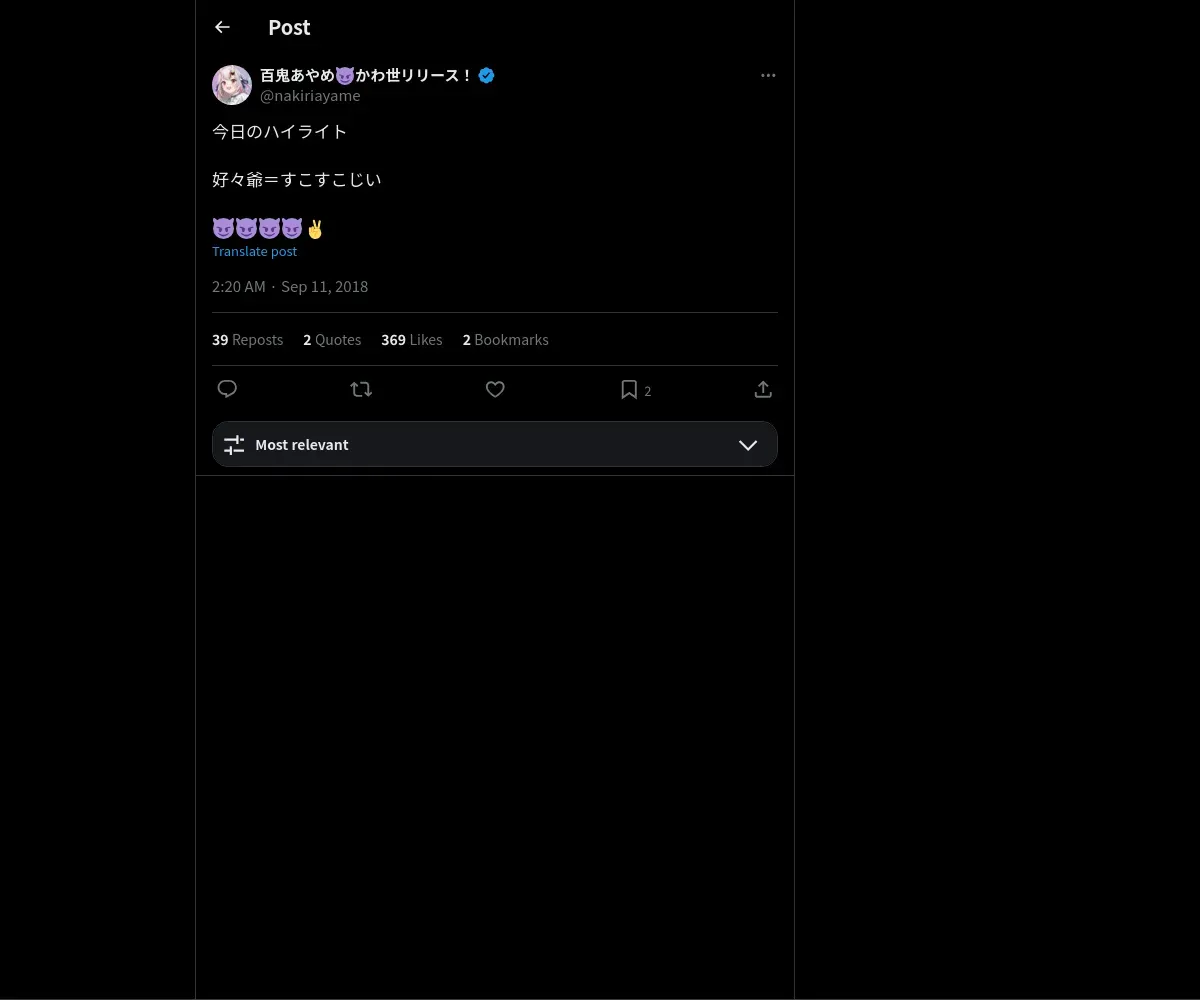View the 369 Likes list
The image size is (1200, 1000).
[x=411, y=340]
